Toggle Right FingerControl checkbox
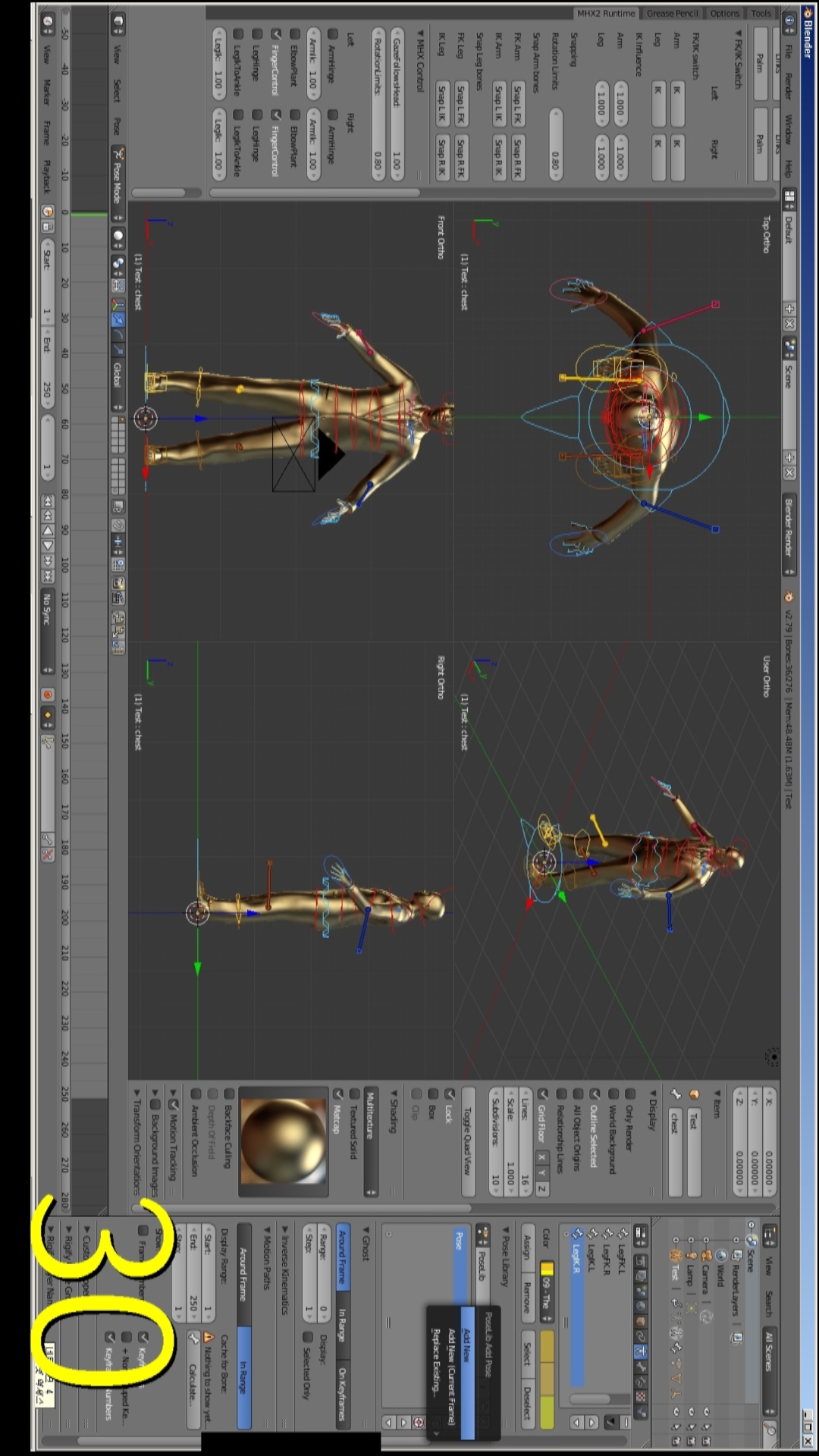 coord(276,115)
